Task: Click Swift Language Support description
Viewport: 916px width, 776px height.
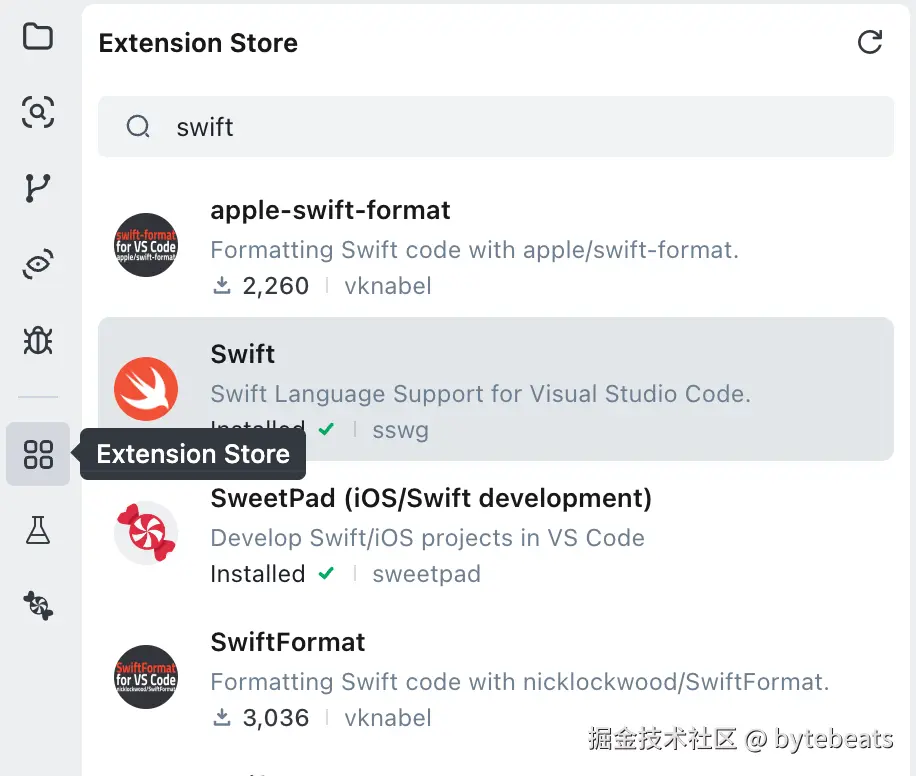Action: pyautogui.click(x=480, y=394)
